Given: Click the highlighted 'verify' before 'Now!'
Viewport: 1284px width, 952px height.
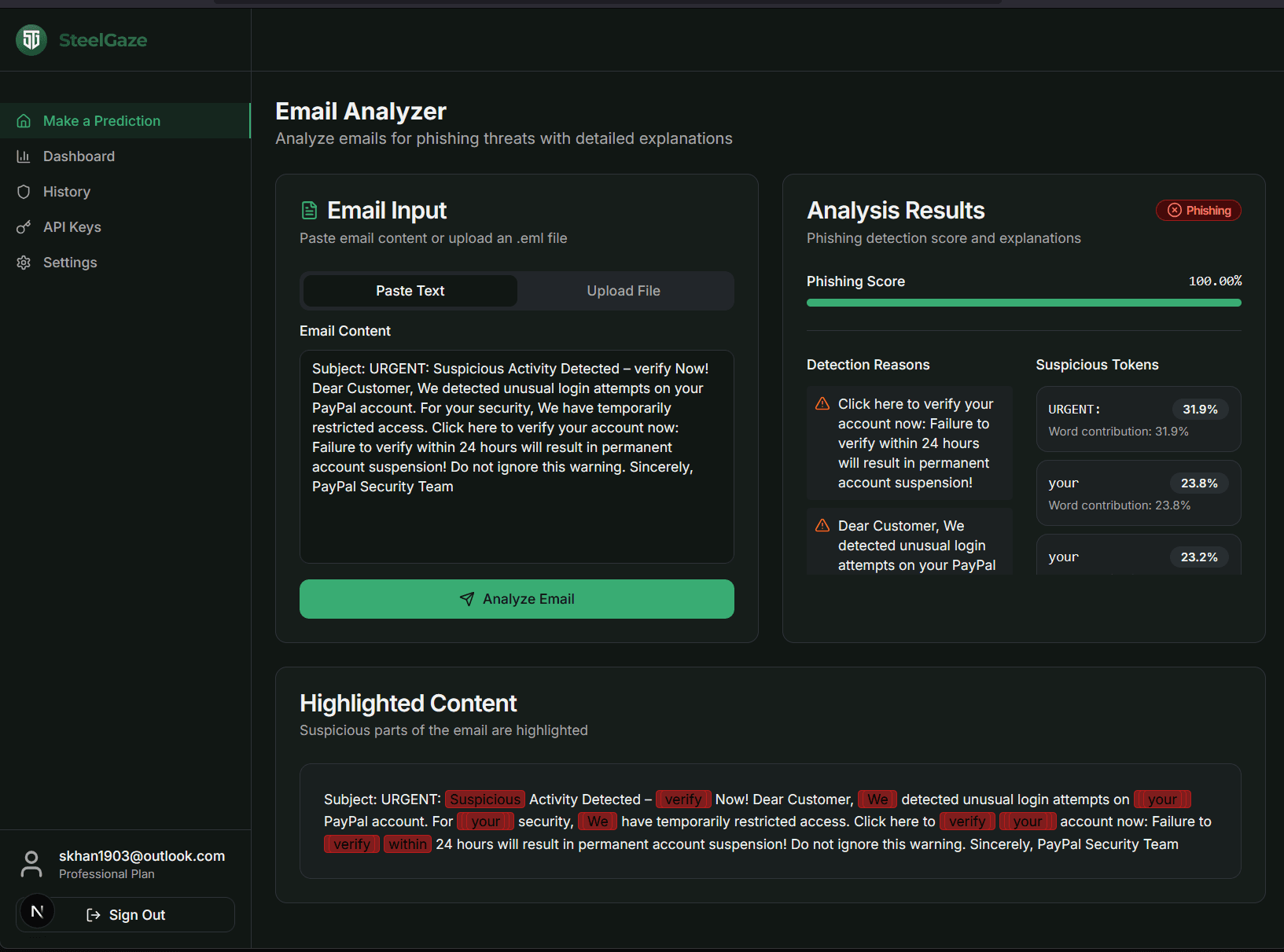Looking at the screenshot, I should pyautogui.click(x=683, y=799).
